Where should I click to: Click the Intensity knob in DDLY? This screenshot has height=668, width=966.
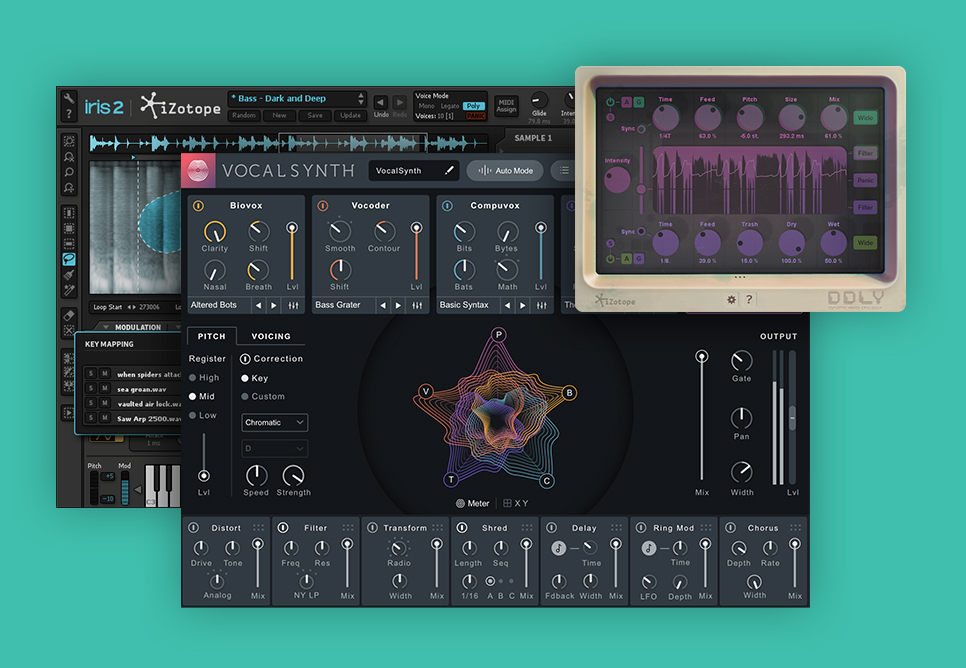(x=617, y=179)
